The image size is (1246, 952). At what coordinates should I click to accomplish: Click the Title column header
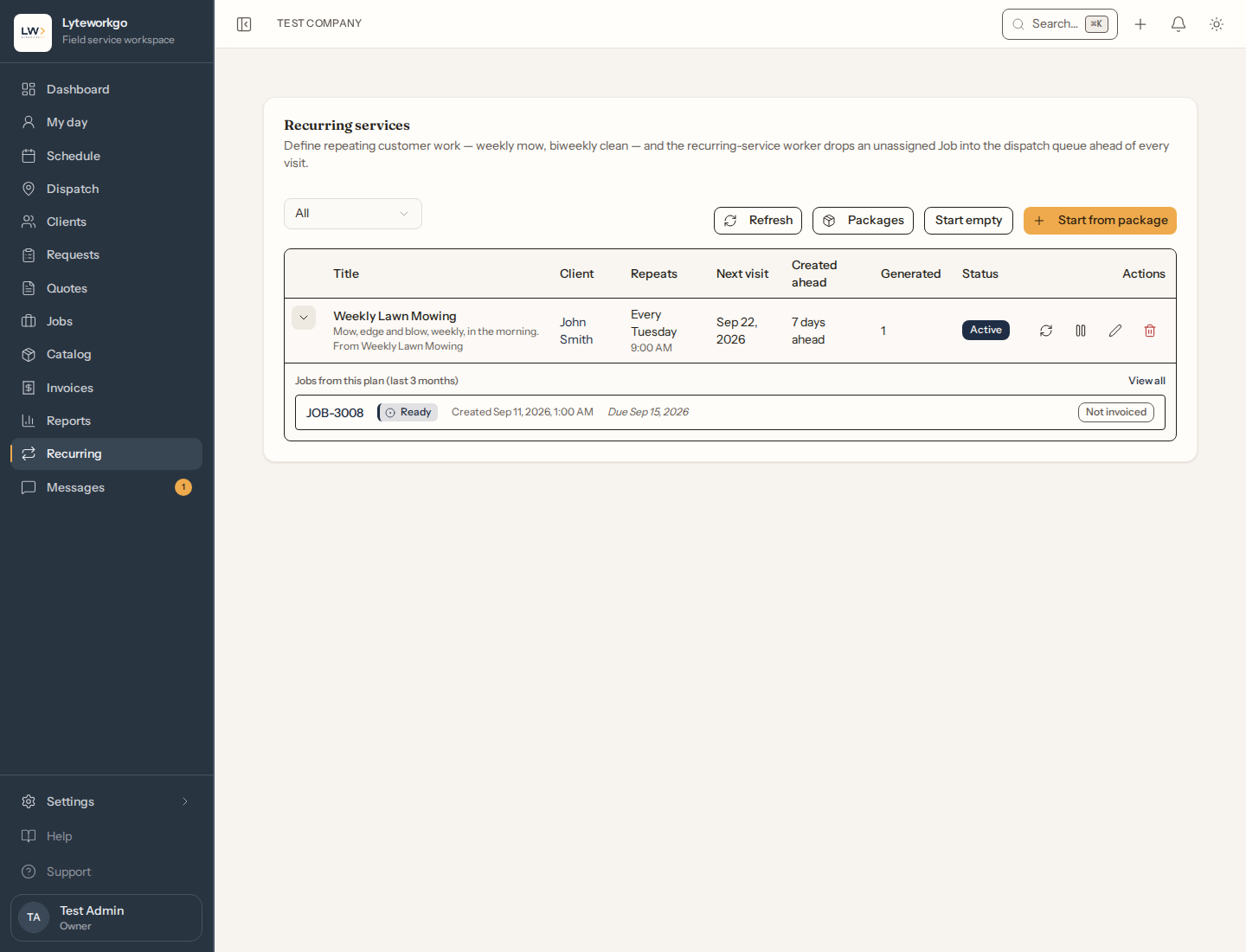[x=346, y=273]
